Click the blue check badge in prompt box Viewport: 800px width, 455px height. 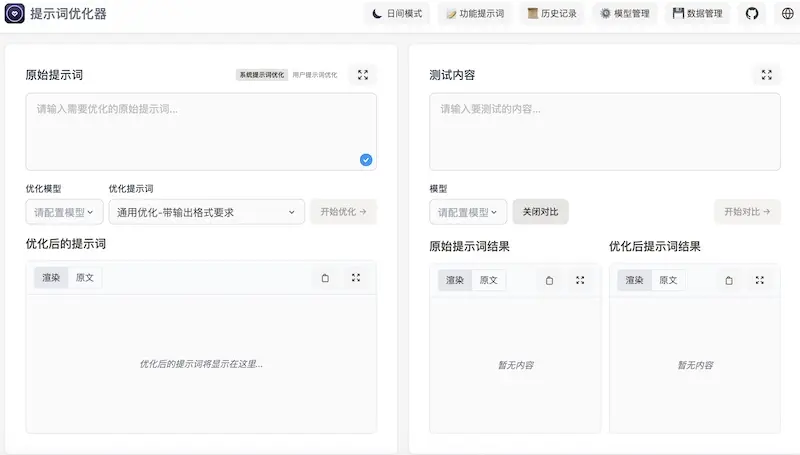click(x=366, y=160)
